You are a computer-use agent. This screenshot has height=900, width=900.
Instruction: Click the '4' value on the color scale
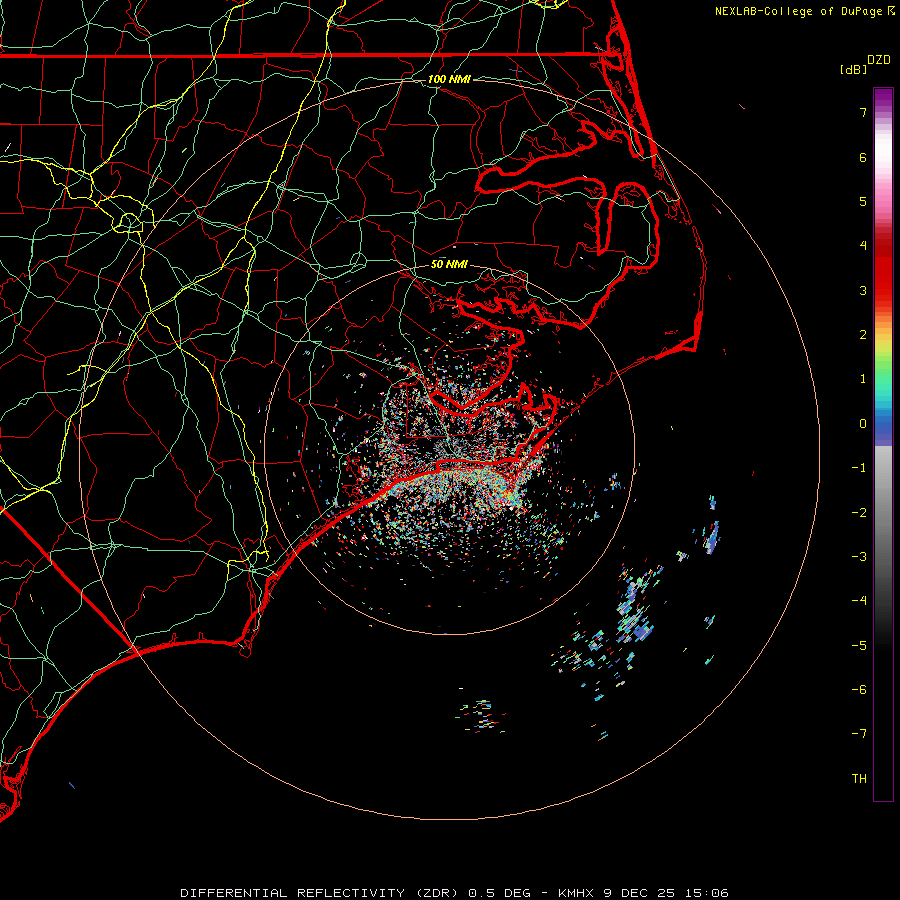point(863,246)
